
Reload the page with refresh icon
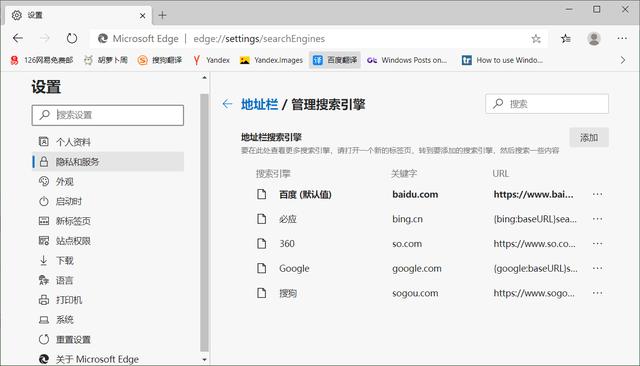(72, 38)
